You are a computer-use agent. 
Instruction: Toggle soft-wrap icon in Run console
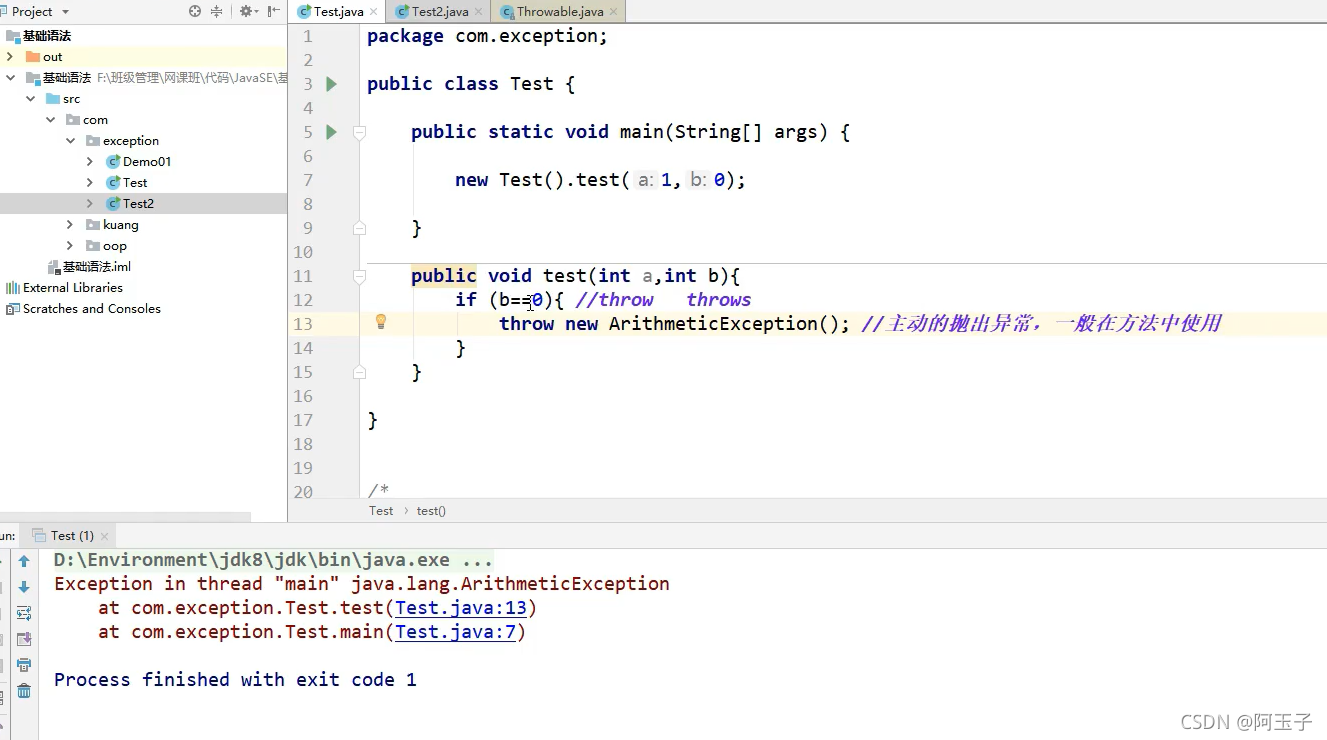click(24, 613)
